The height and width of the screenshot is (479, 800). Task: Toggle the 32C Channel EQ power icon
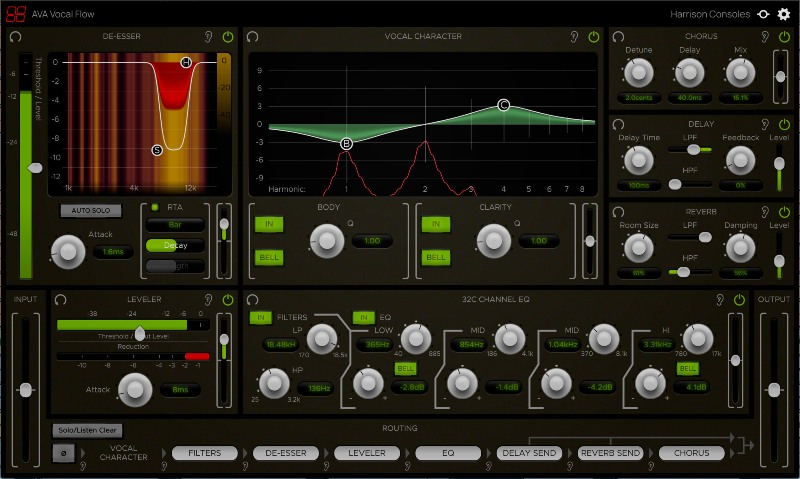pyautogui.click(x=739, y=299)
